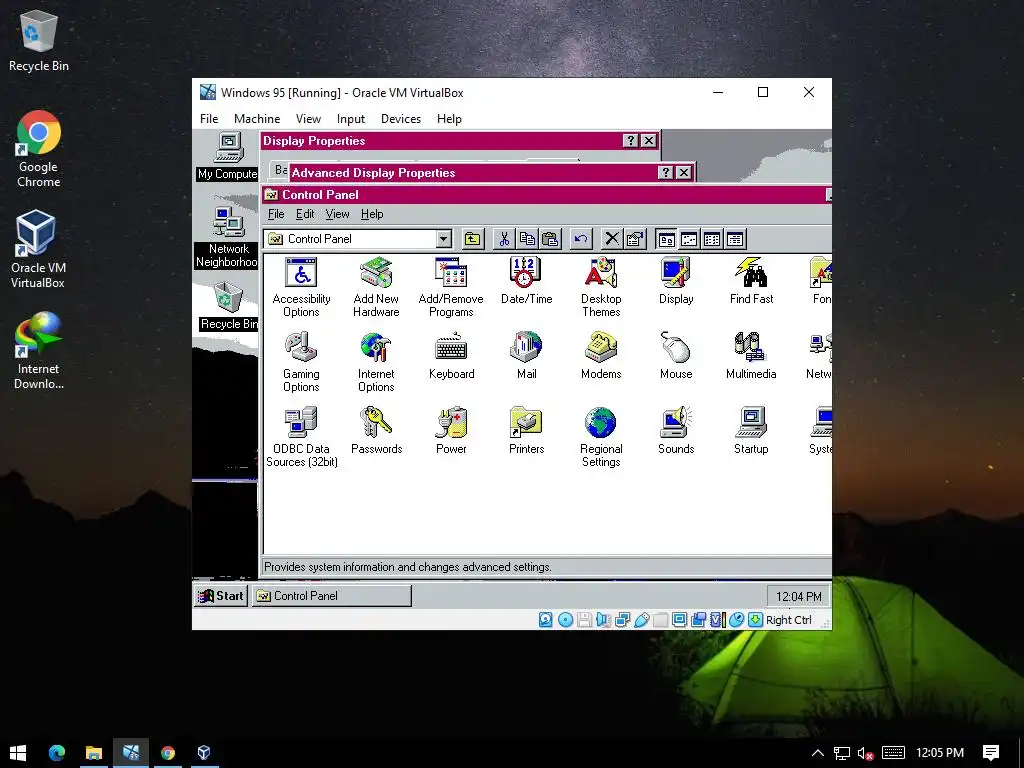Open VirtualBox Help menu

[x=449, y=119]
